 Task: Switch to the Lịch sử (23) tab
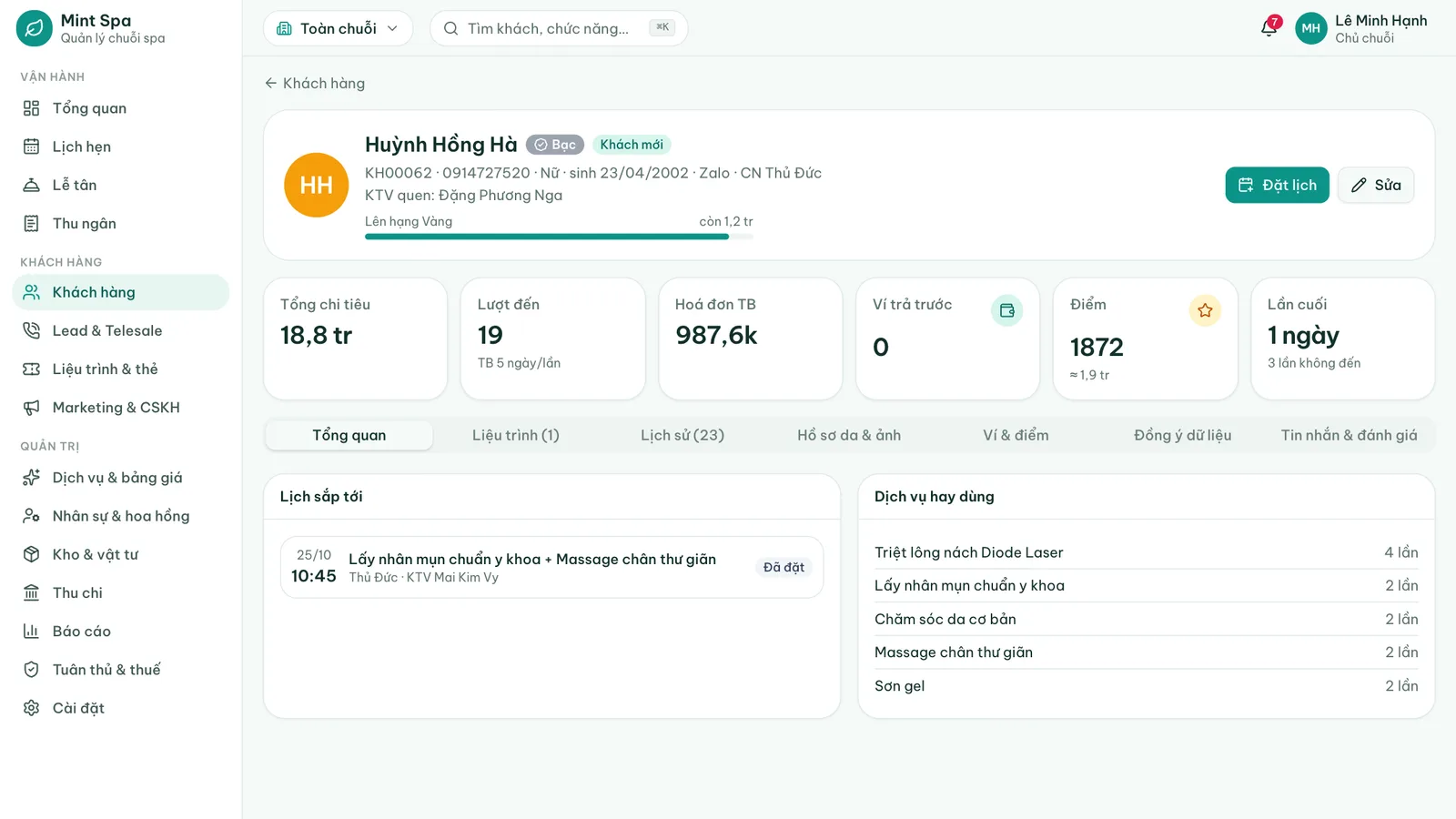pyautogui.click(x=682, y=435)
